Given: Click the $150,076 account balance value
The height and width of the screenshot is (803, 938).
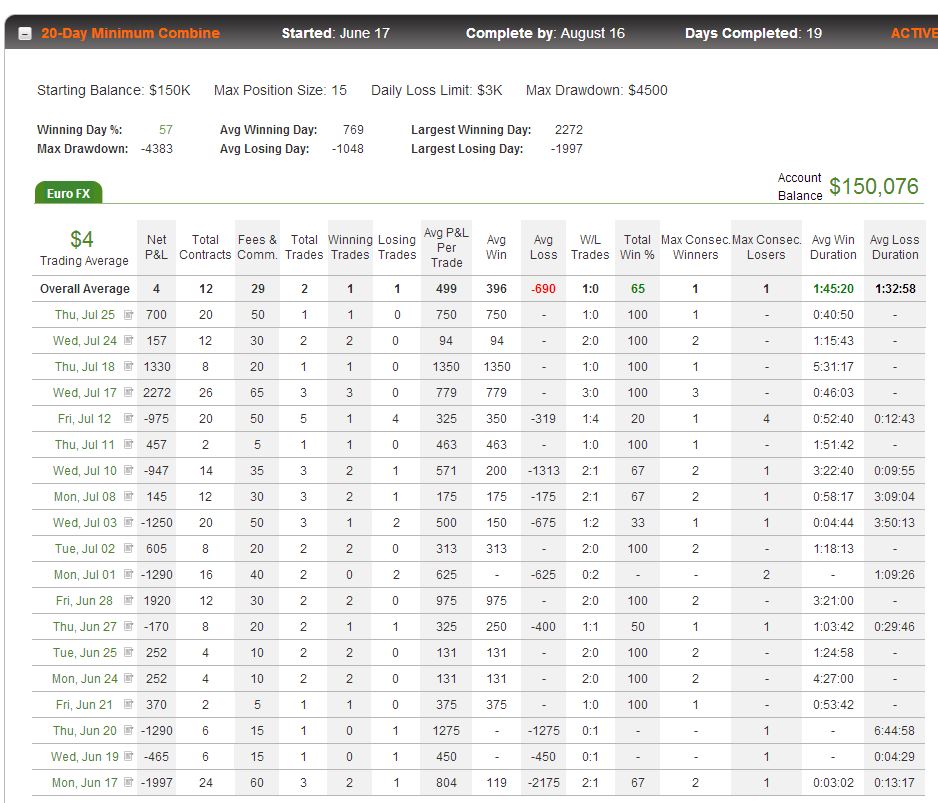Looking at the screenshot, I should point(873,187).
